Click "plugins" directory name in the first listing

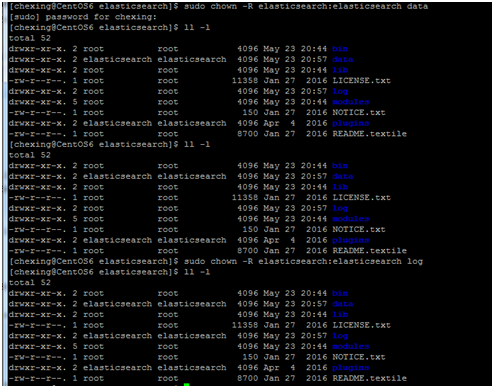click(351, 123)
